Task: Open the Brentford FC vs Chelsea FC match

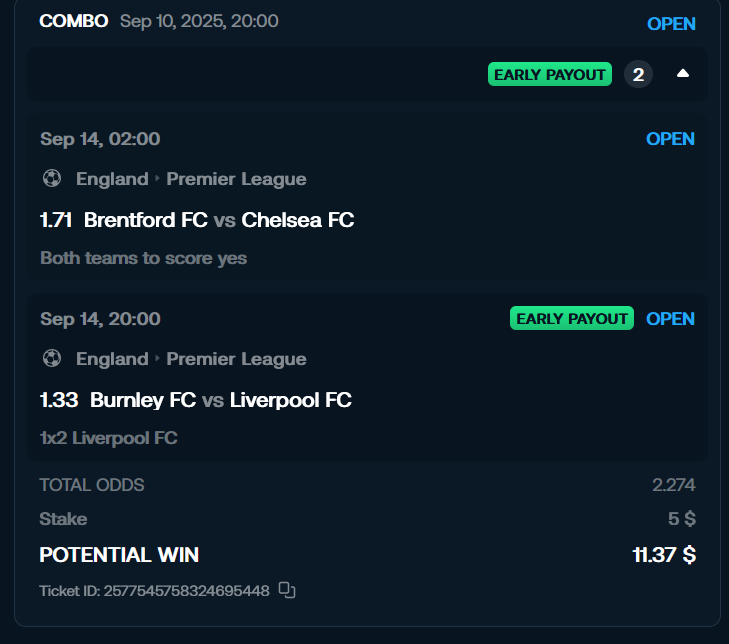Action: pos(219,220)
